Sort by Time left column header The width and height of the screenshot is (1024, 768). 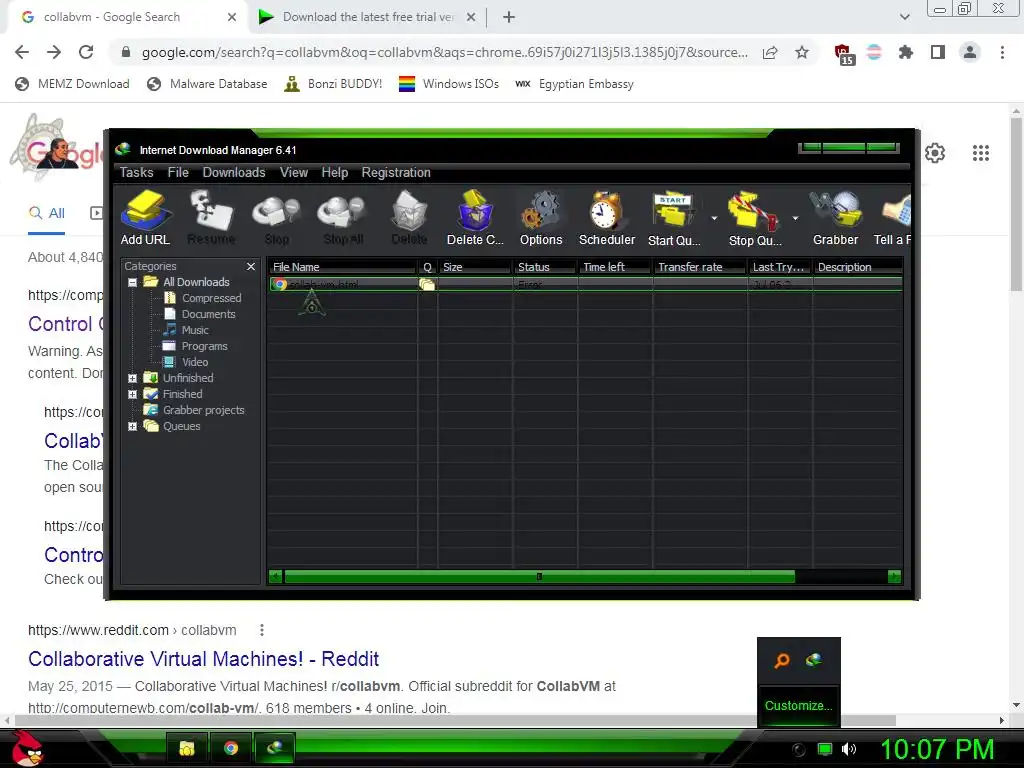pyautogui.click(x=614, y=267)
